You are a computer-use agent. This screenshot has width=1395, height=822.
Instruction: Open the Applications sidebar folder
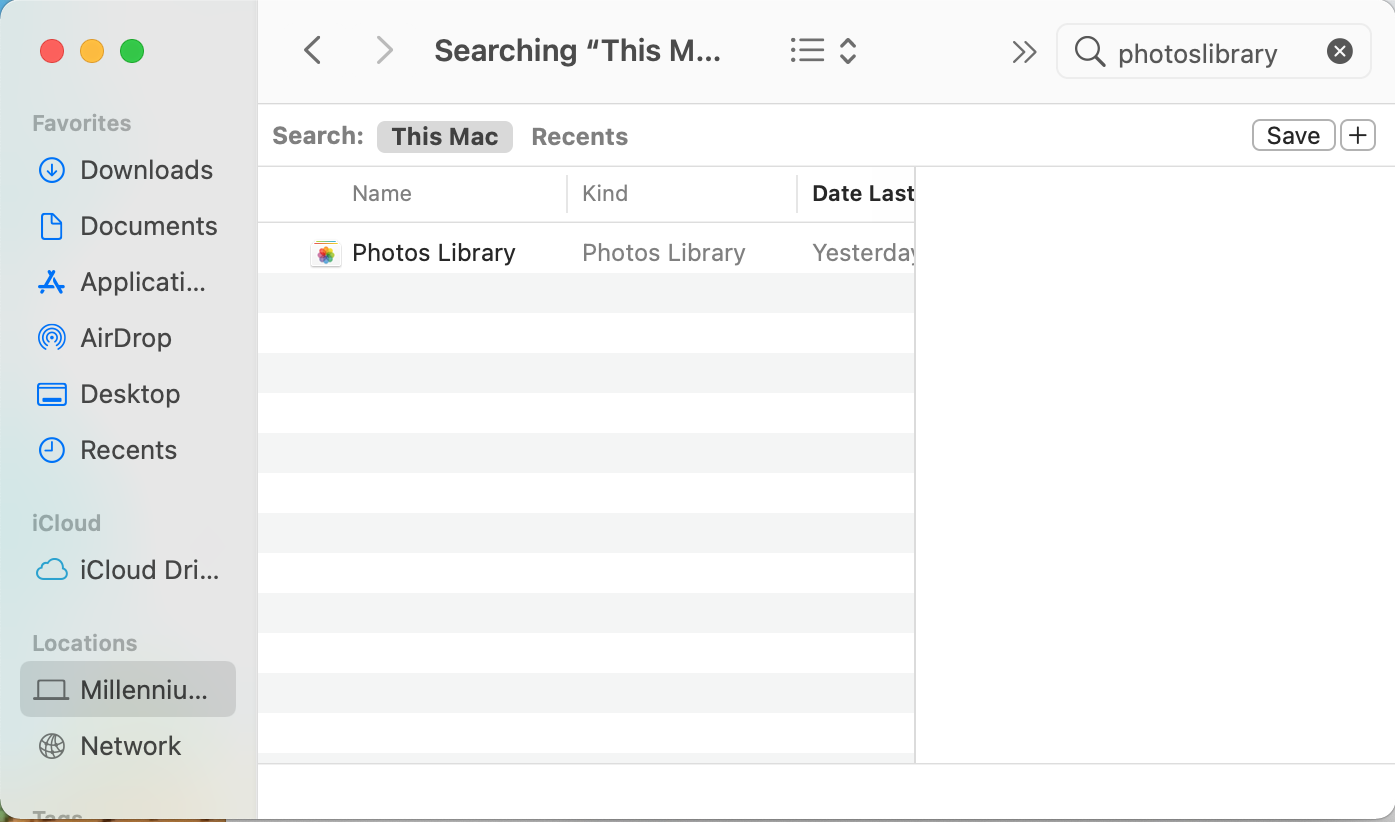tap(142, 282)
